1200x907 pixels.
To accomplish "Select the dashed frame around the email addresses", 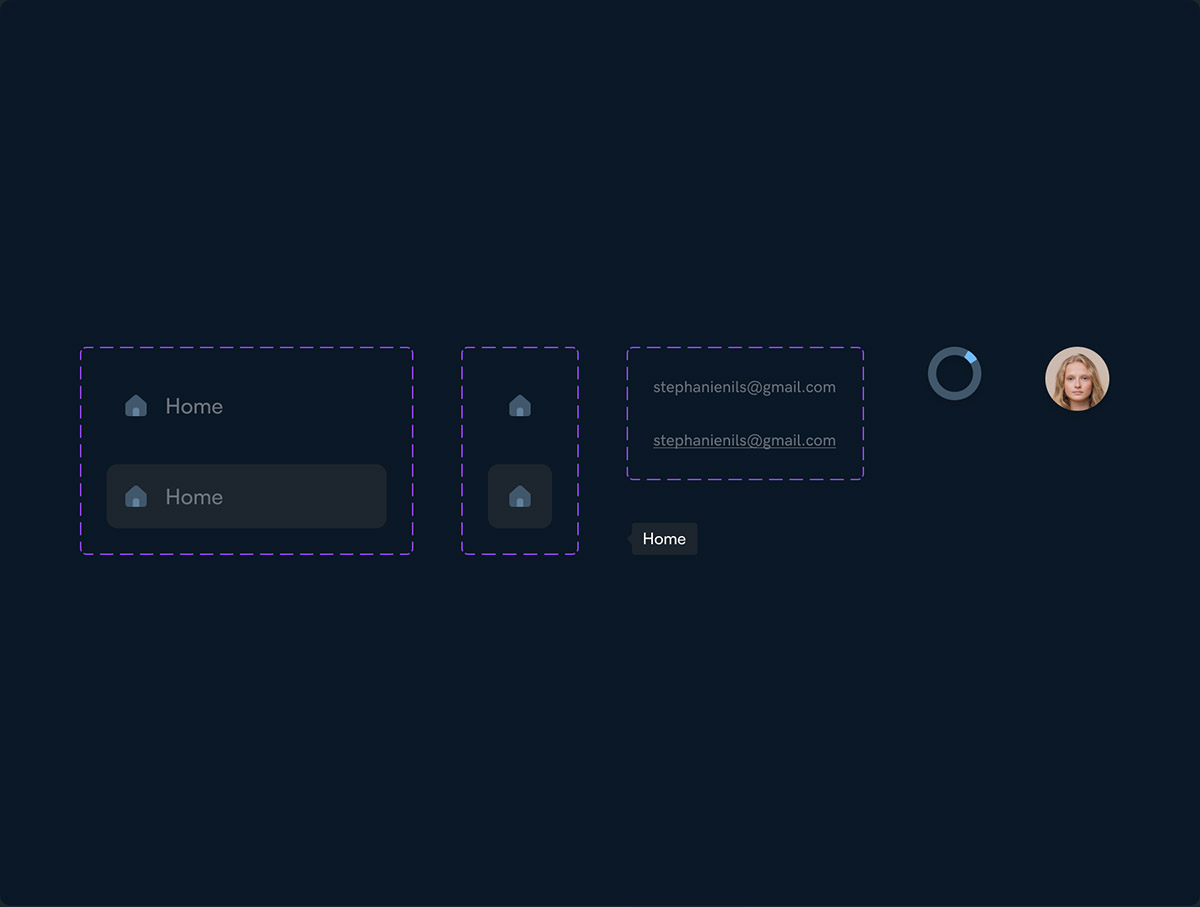I will point(745,348).
